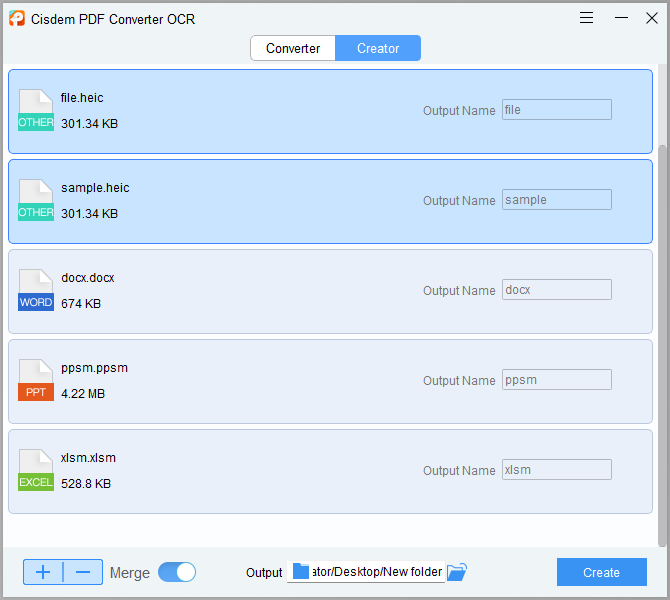Open the hamburger menu icon
670x600 pixels.
click(586, 18)
